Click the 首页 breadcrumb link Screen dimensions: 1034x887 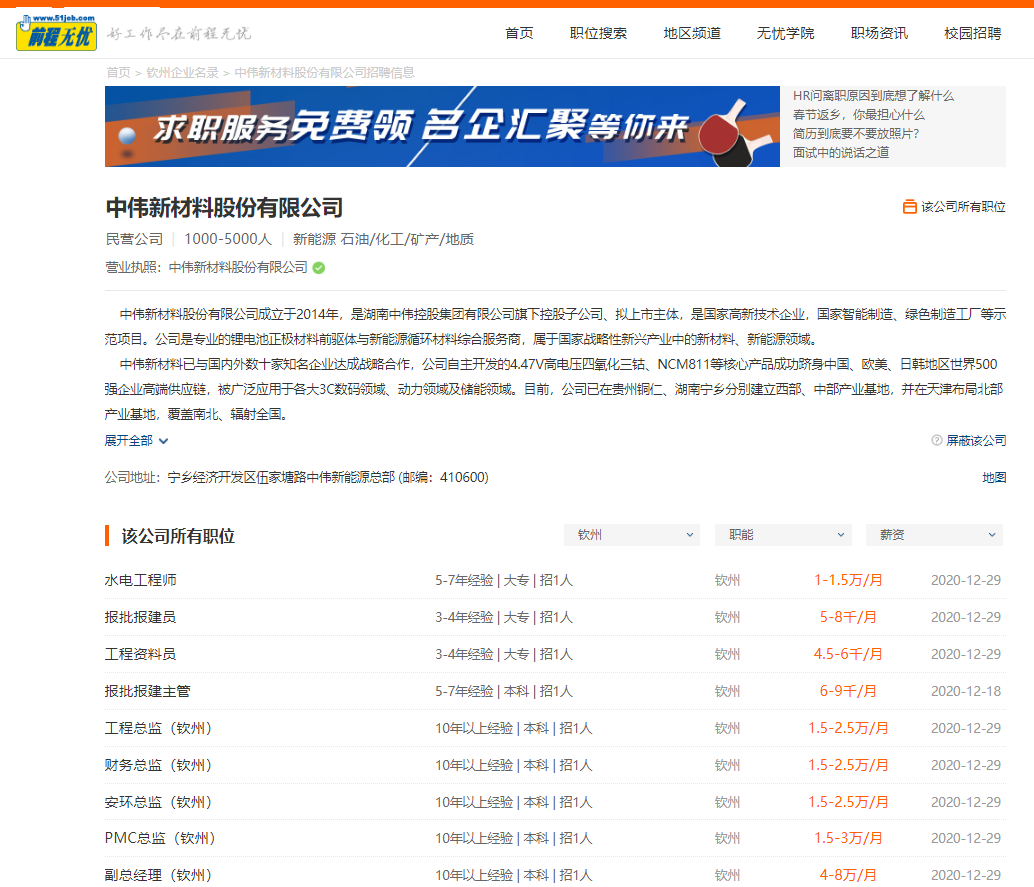tap(119, 73)
